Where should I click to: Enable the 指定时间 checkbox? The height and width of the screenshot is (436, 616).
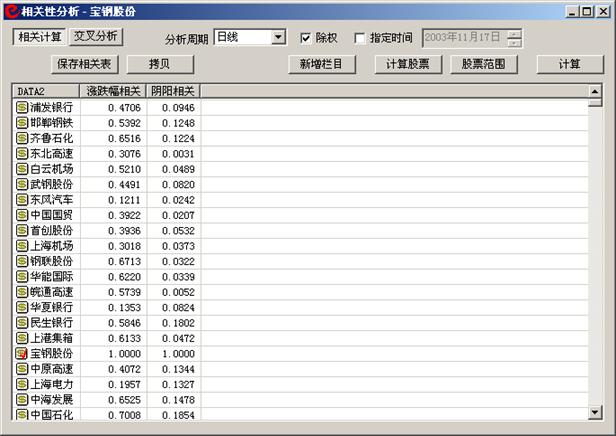(x=359, y=38)
